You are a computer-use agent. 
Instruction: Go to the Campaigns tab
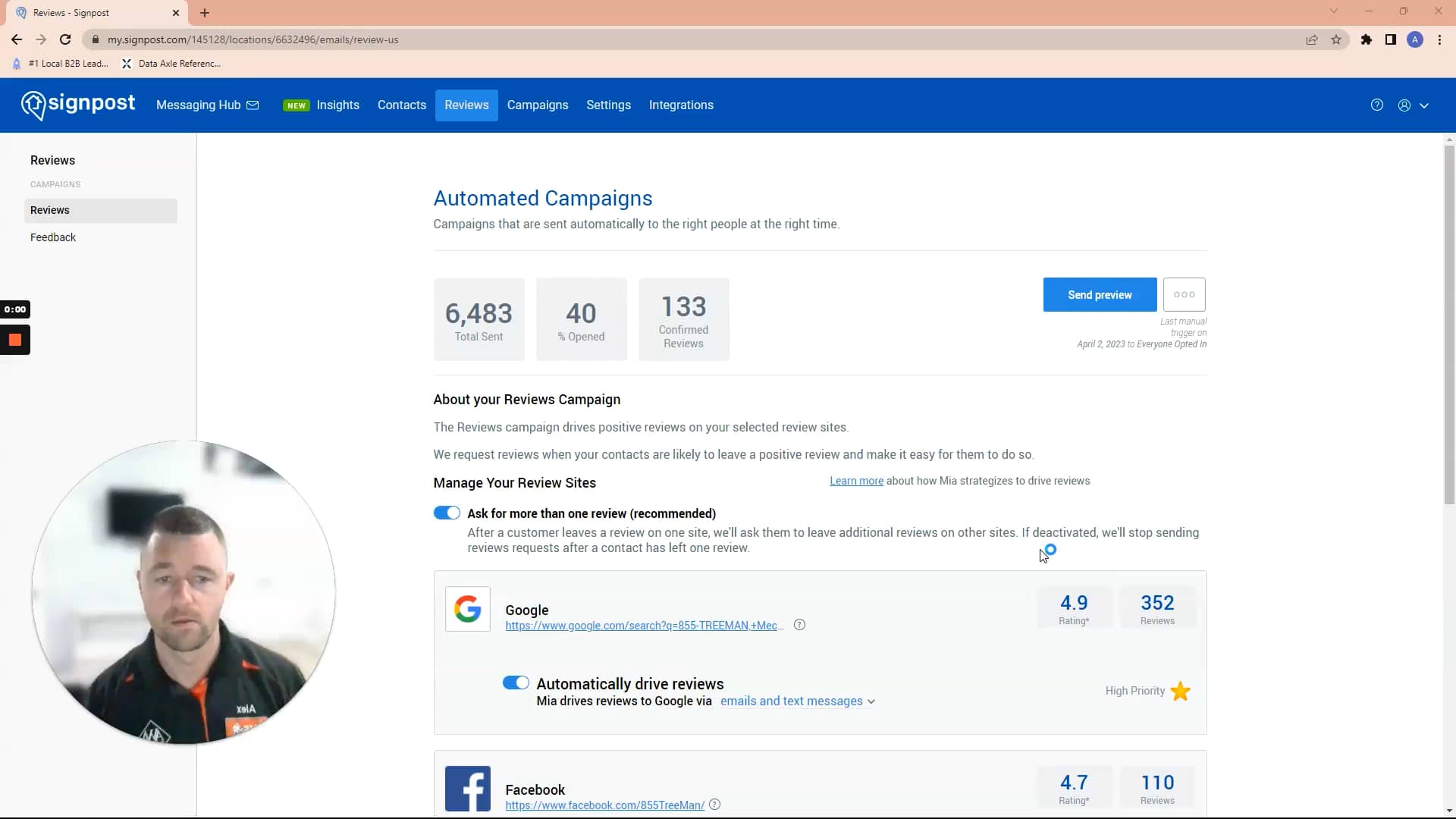point(537,105)
